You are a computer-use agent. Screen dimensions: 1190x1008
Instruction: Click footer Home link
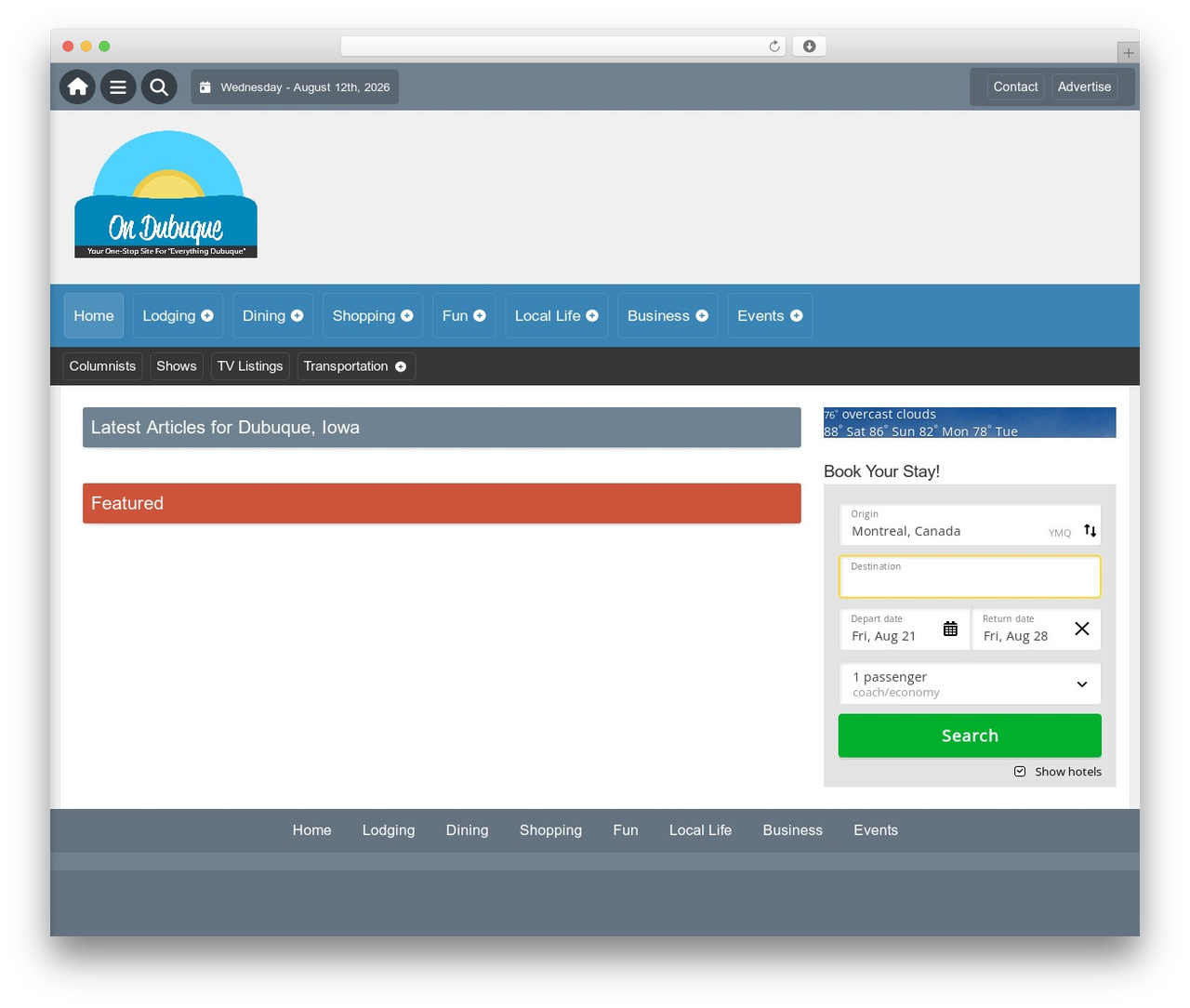(x=311, y=830)
